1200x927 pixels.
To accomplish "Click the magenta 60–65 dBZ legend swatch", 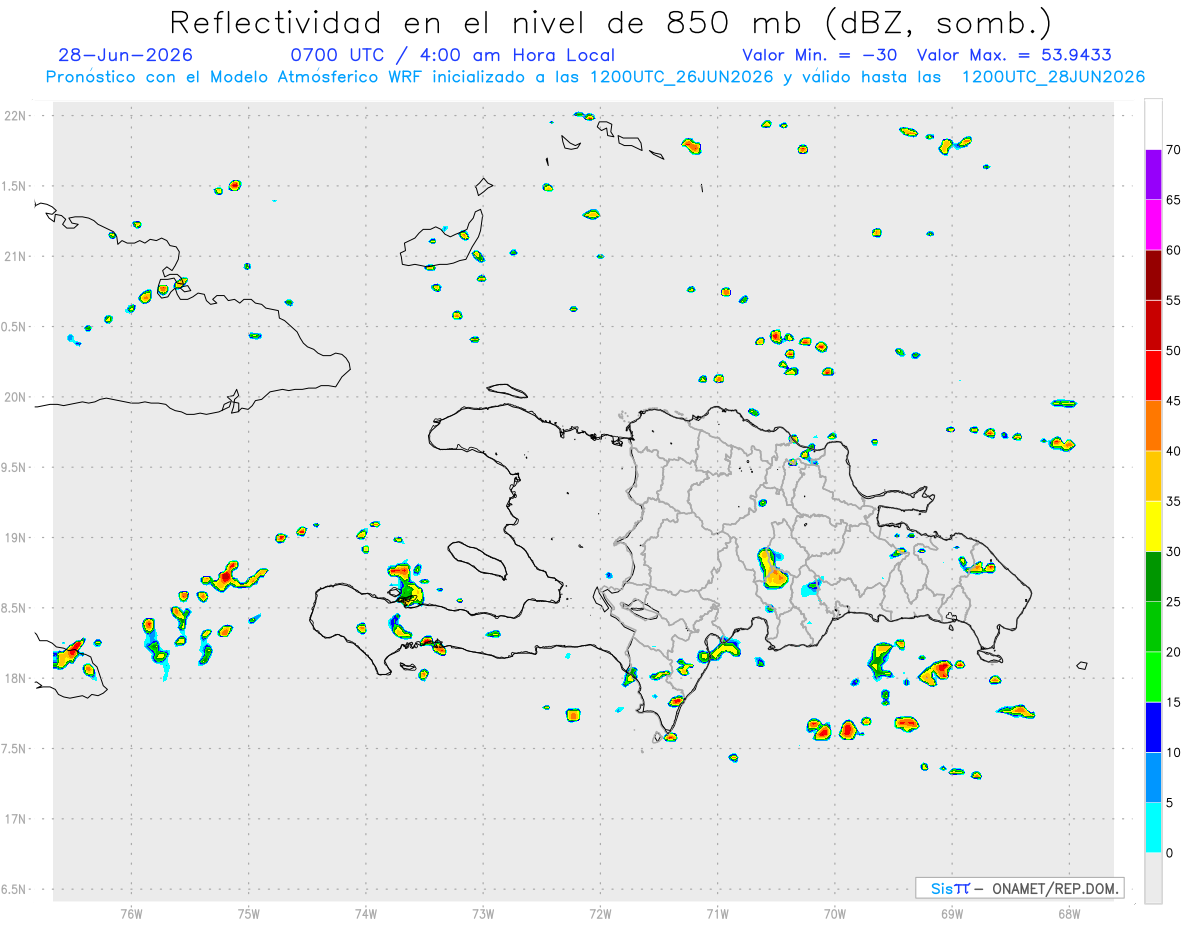I will (x=1153, y=225).
